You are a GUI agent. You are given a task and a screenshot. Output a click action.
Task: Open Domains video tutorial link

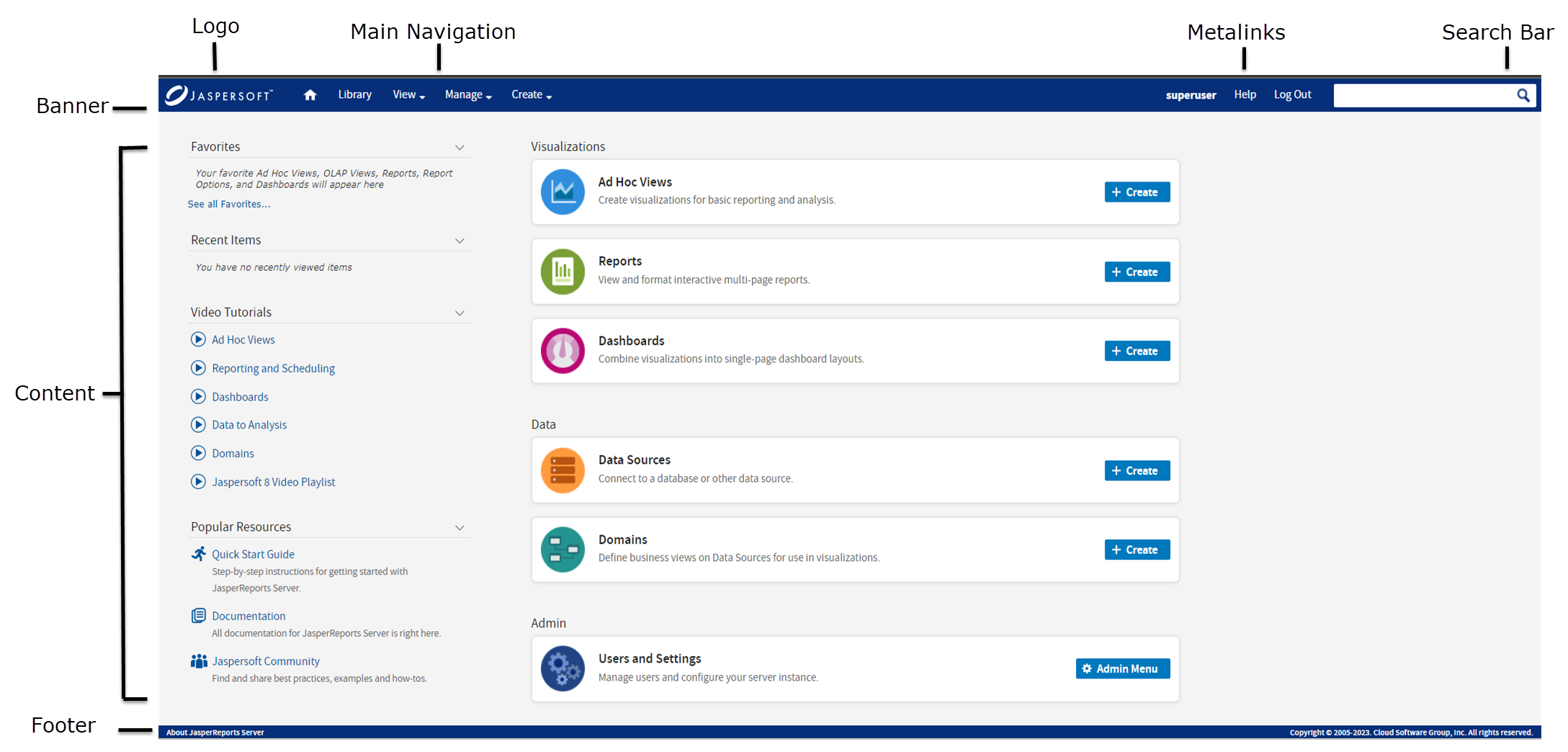click(x=233, y=453)
